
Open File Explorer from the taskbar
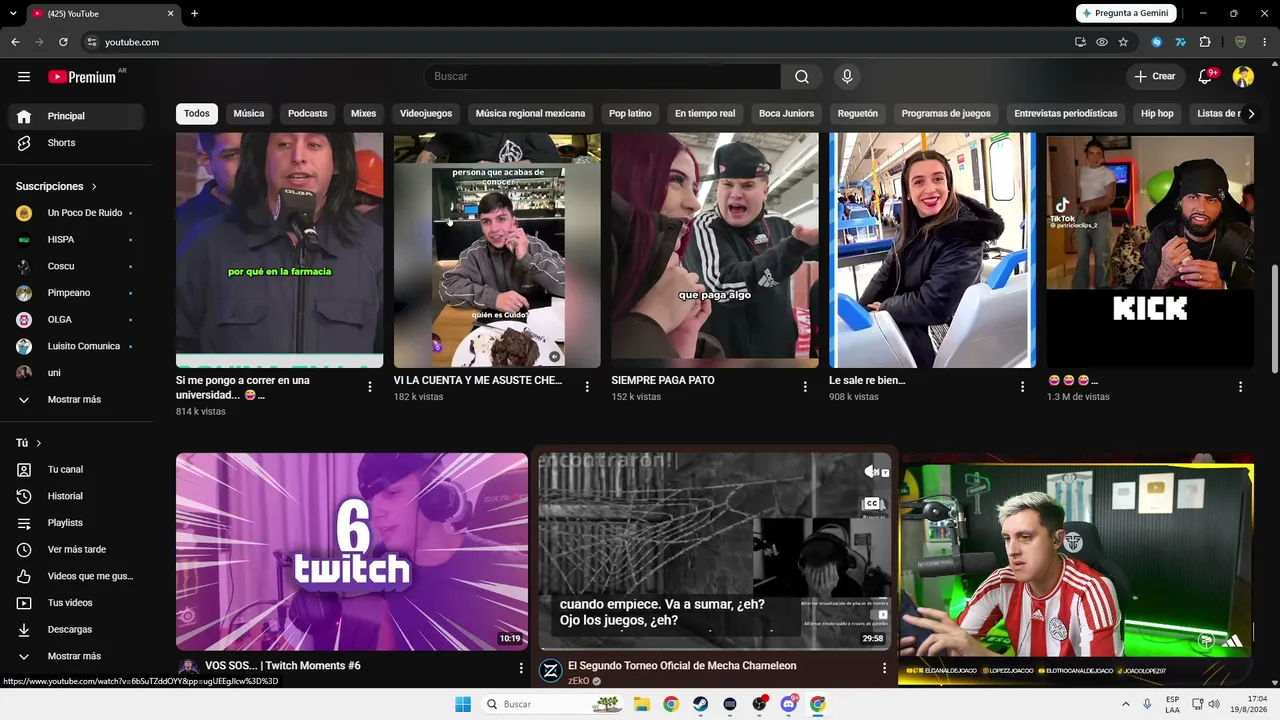pos(642,704)
